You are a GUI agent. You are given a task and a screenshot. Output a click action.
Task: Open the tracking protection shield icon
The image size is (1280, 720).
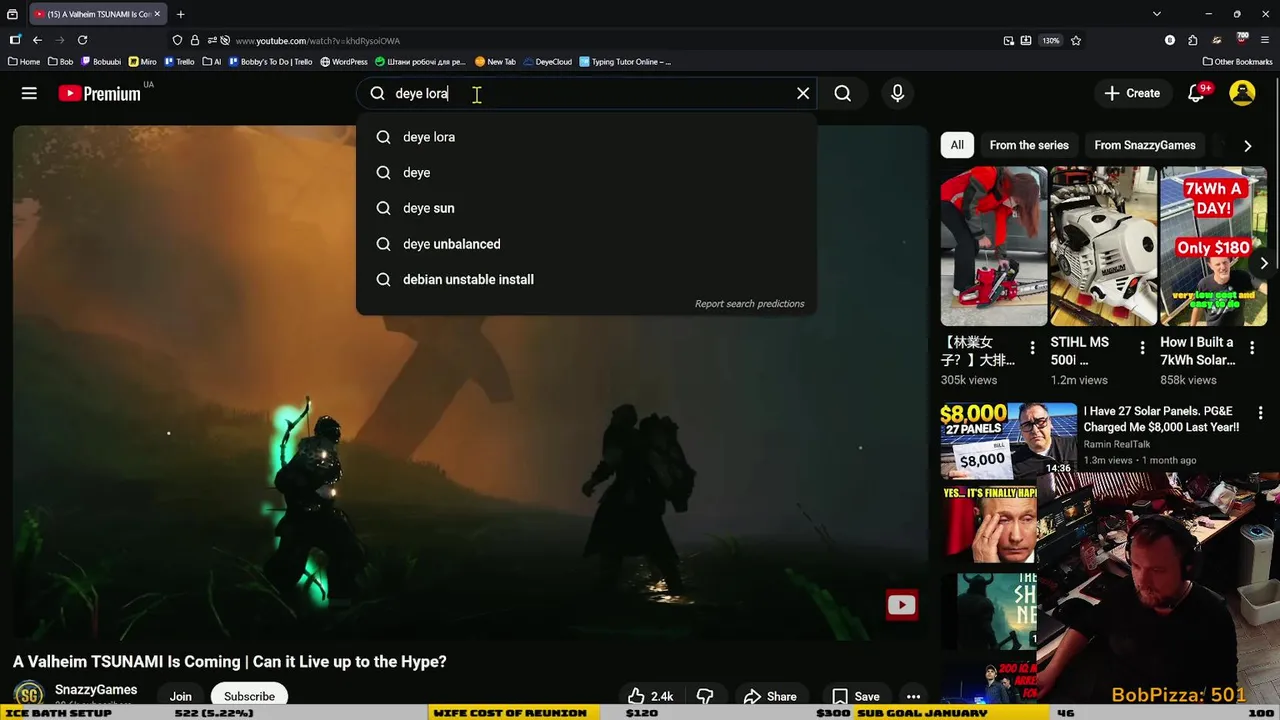[x=177, y=40]
